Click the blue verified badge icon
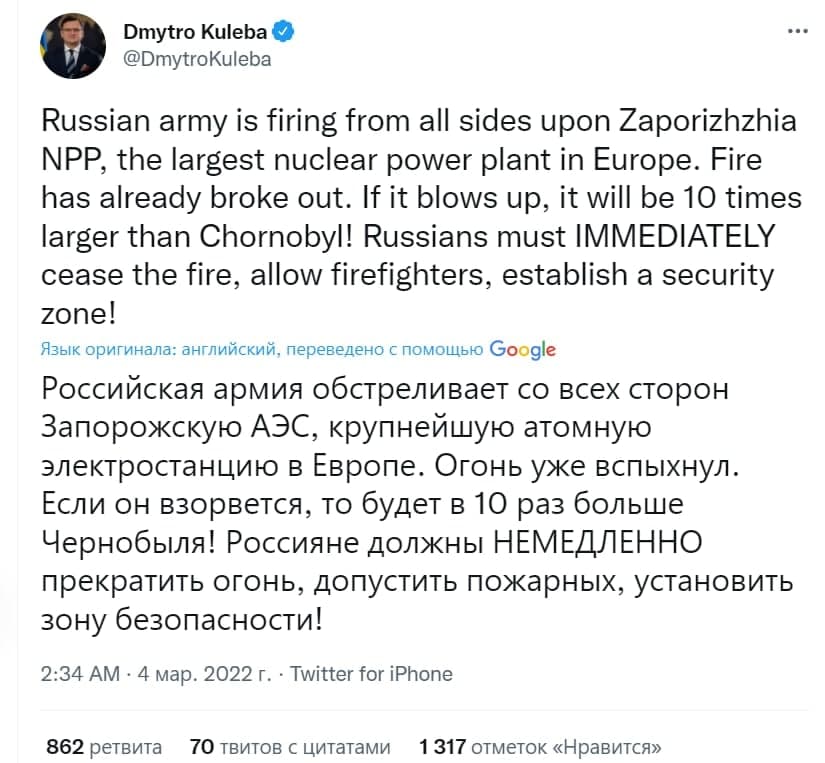The width and height of the screenshot is (825, 763). click(285, 33)
